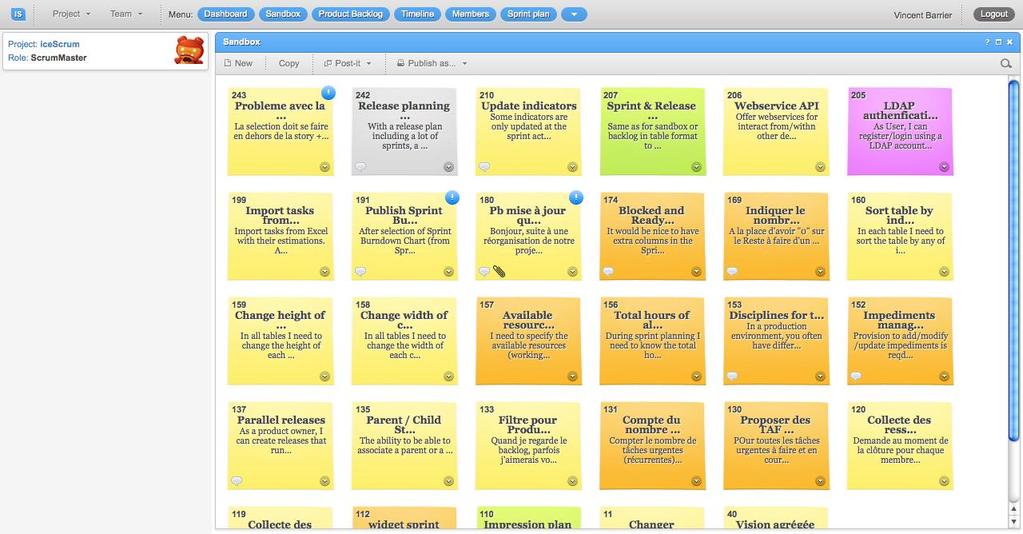The image size is (1023, 534).
Task: Select the green Sprint & Release post-it
Action: click(x=652, y=132)
